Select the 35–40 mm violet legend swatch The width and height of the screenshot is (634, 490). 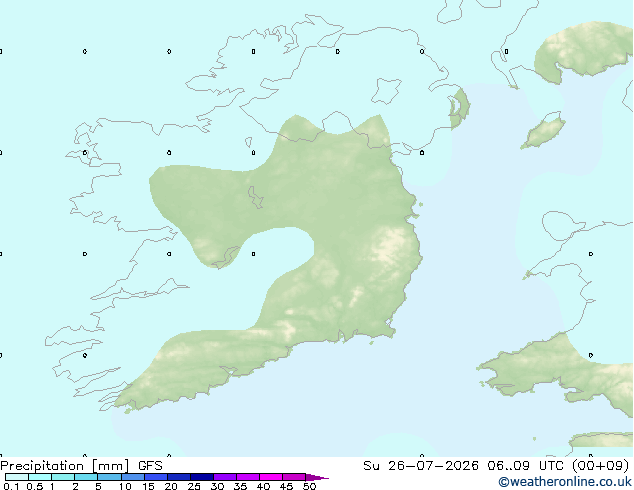pos(247,477)
